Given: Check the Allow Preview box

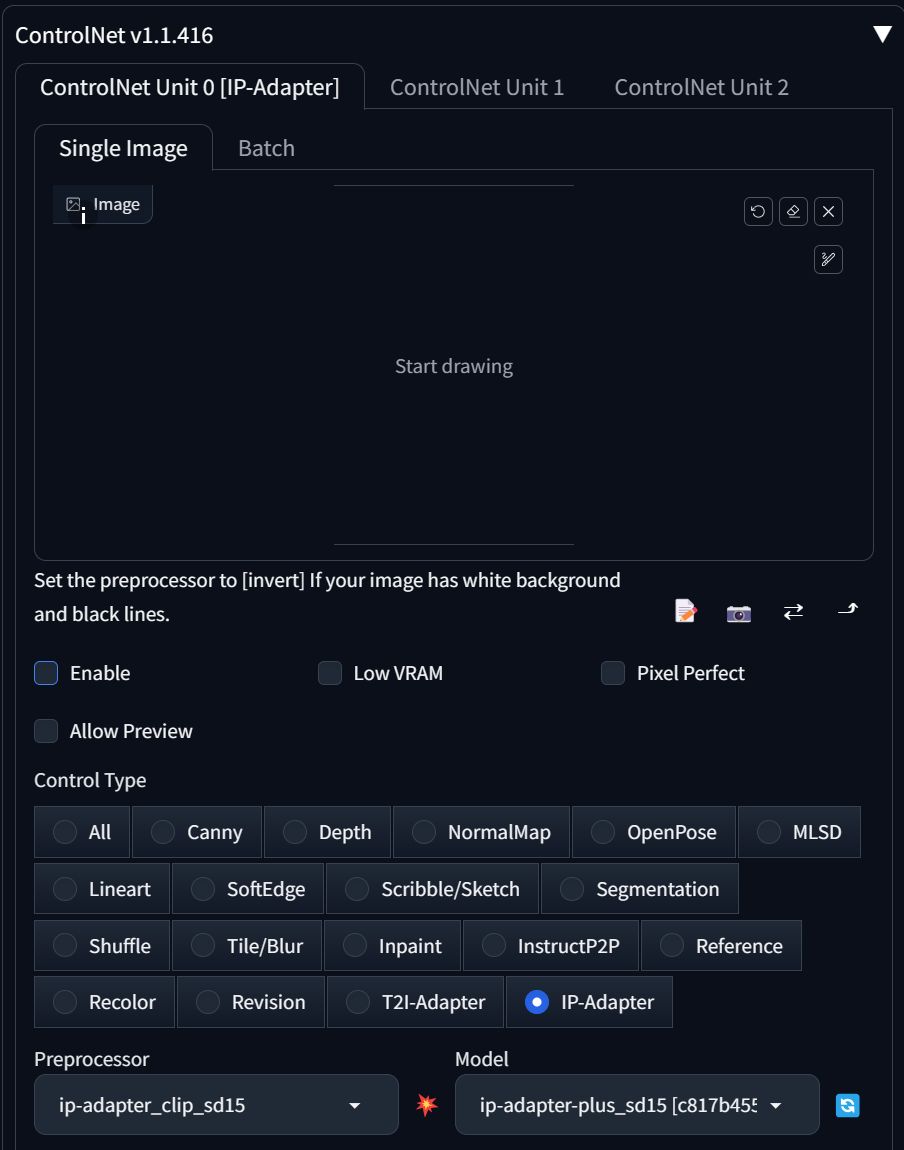Looking at the screenshot, I should tap(46, 730).
